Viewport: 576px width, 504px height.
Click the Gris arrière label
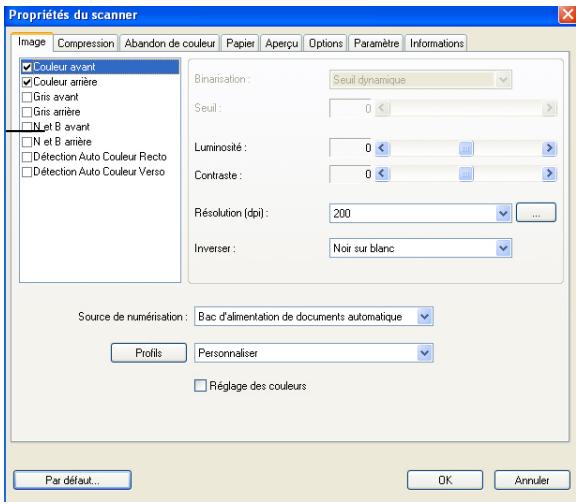(57, 112)
